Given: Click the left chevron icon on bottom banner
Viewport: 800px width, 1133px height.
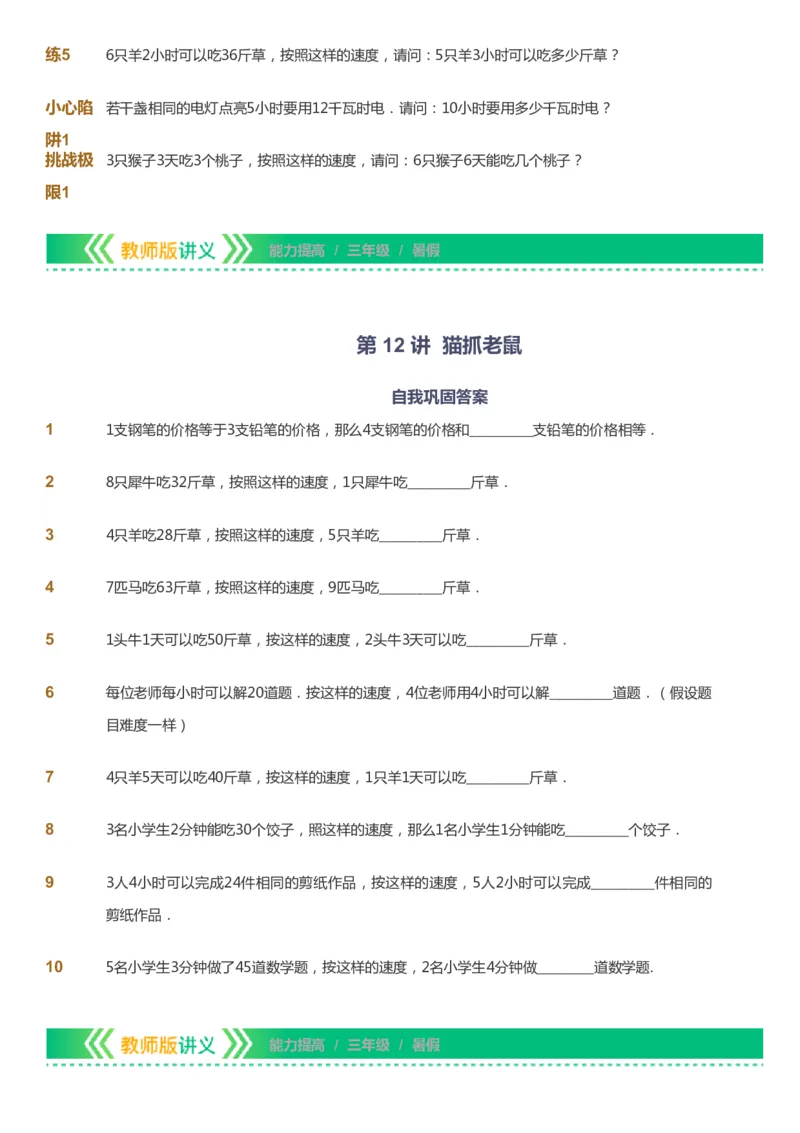Looking at the screenshot, I should [100, 1043].
